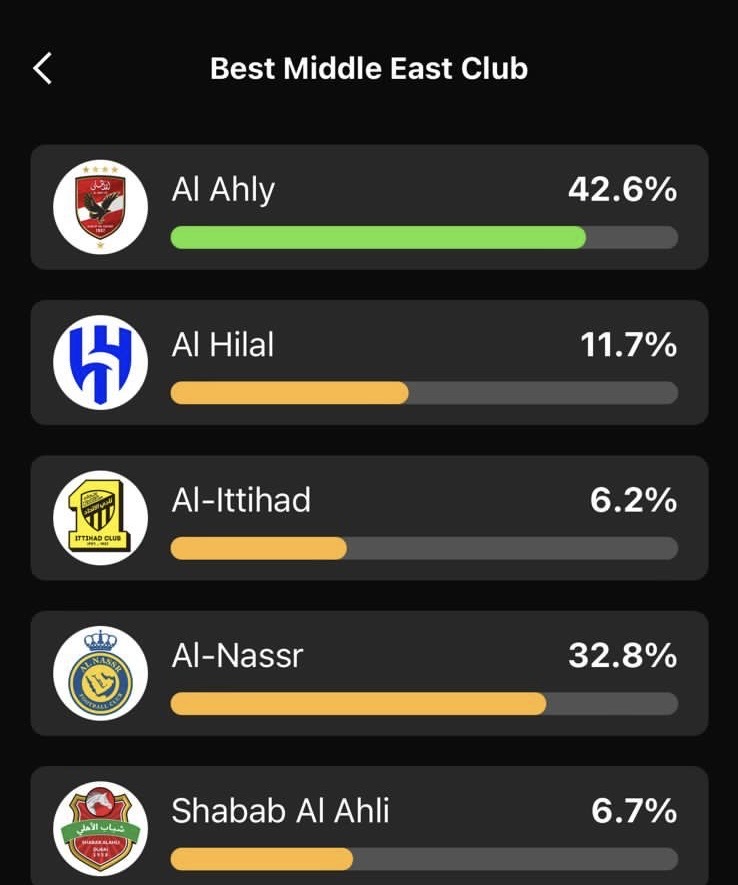Image resolution: width=738 pixels, height=885 pixels.
Task: Select the Al-Ittihad team name
Action: 241,500
